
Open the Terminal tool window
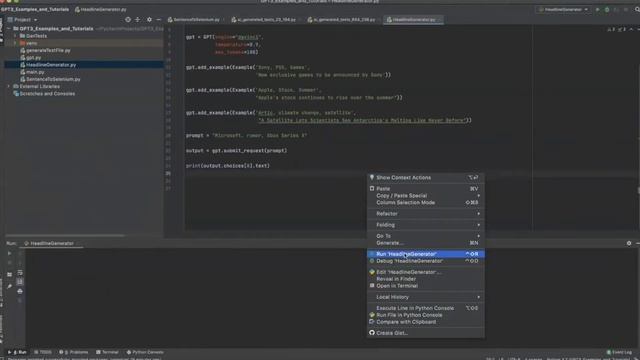click(x=107, y=352)
